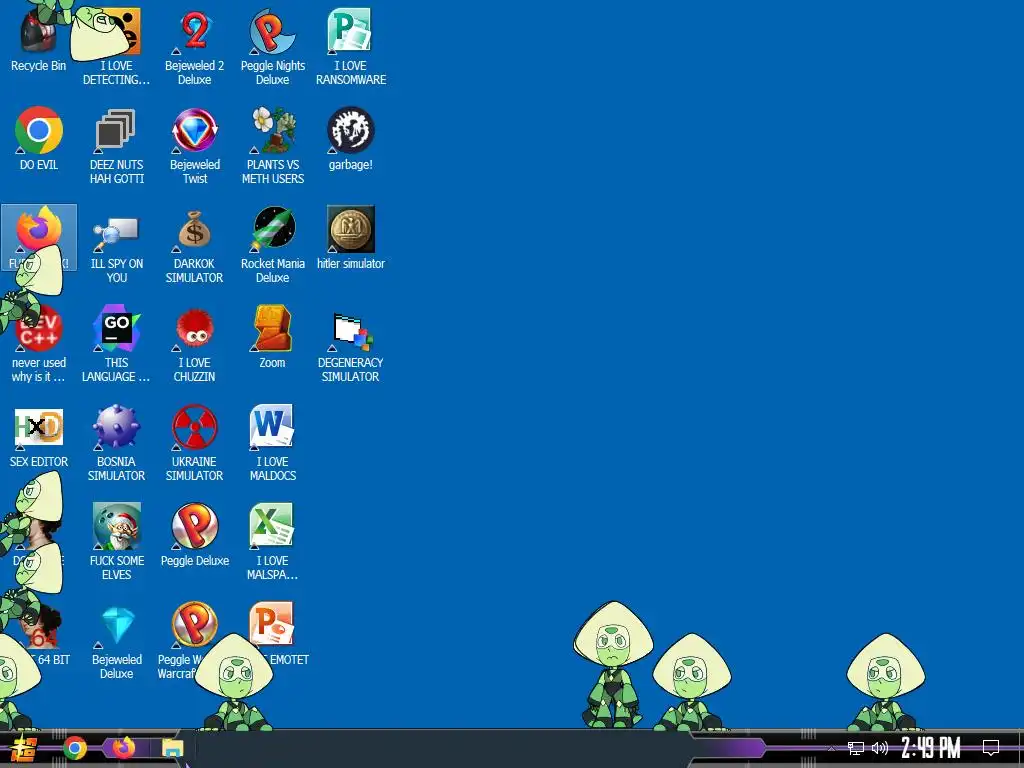Show the 2:49 PM clock flyout
The image size is (1024, 768).
point(931,748)
